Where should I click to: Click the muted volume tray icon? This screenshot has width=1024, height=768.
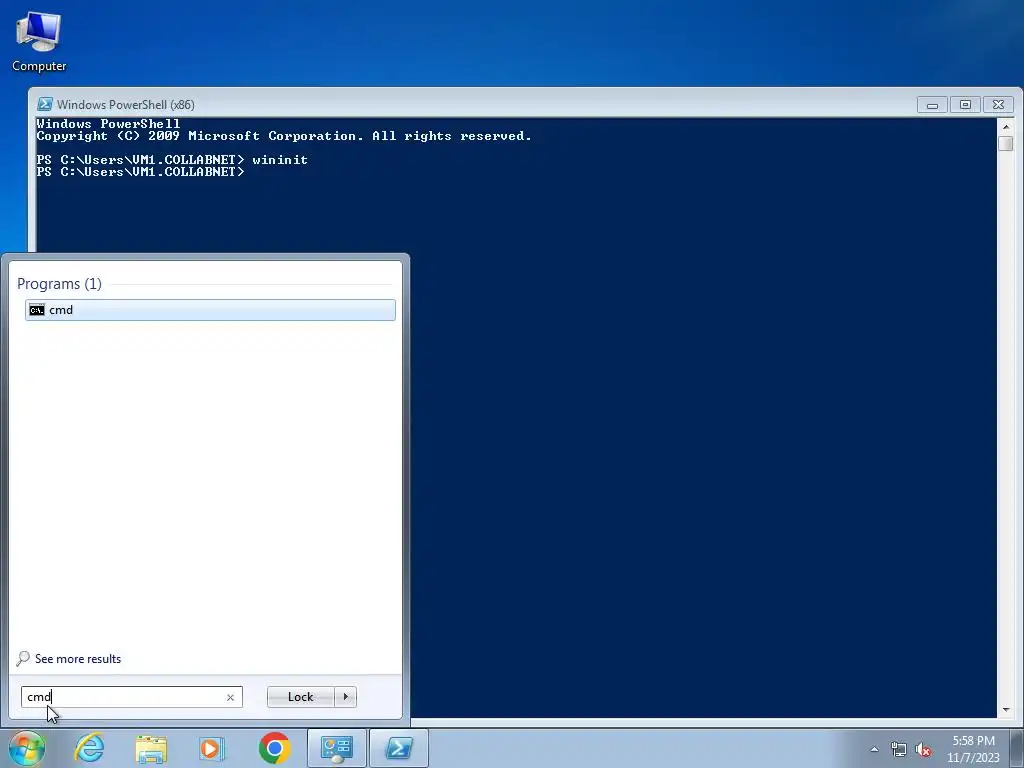tap(923, 749)
